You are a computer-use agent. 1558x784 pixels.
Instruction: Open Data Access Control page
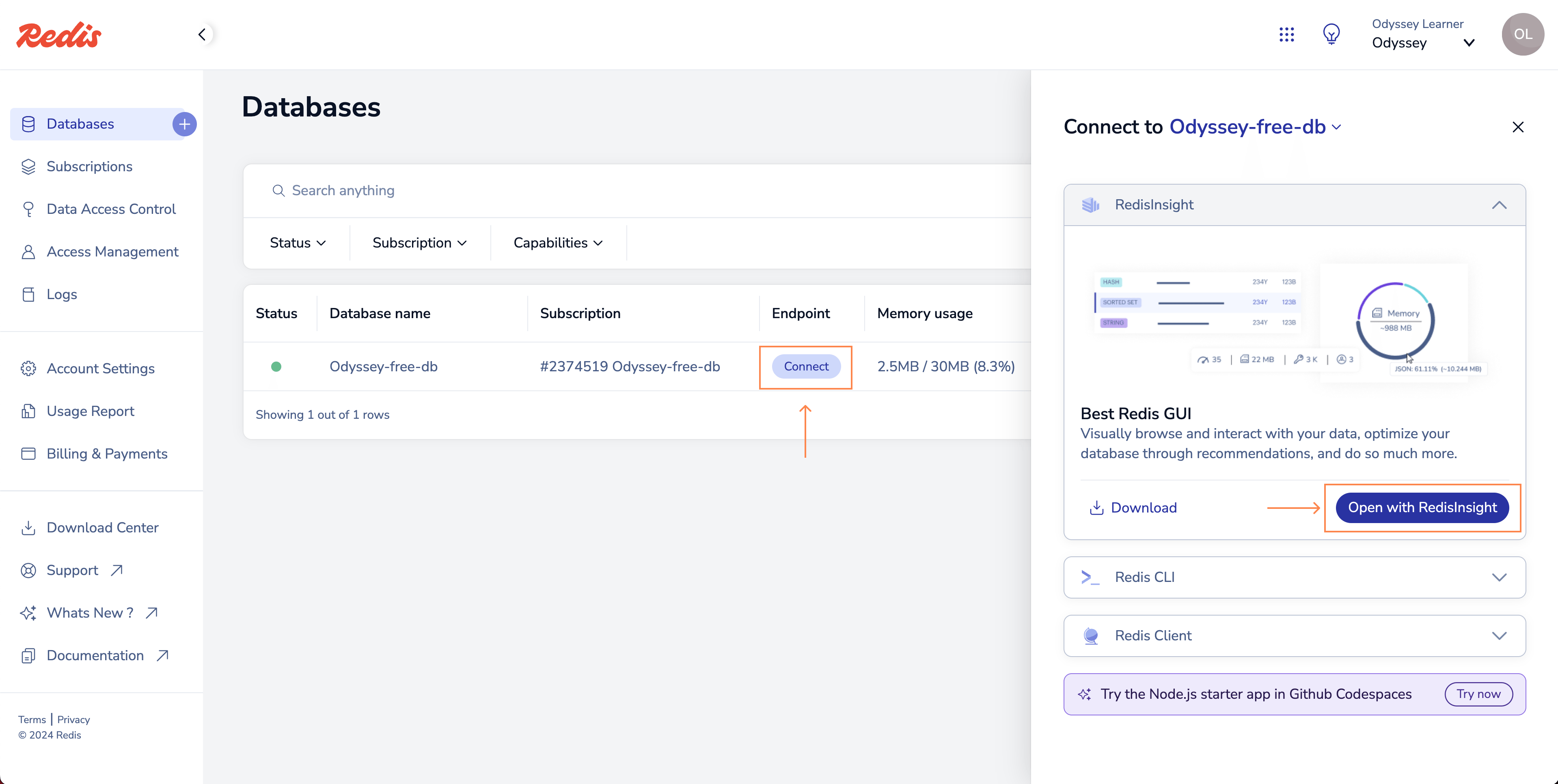pos(111,209)
